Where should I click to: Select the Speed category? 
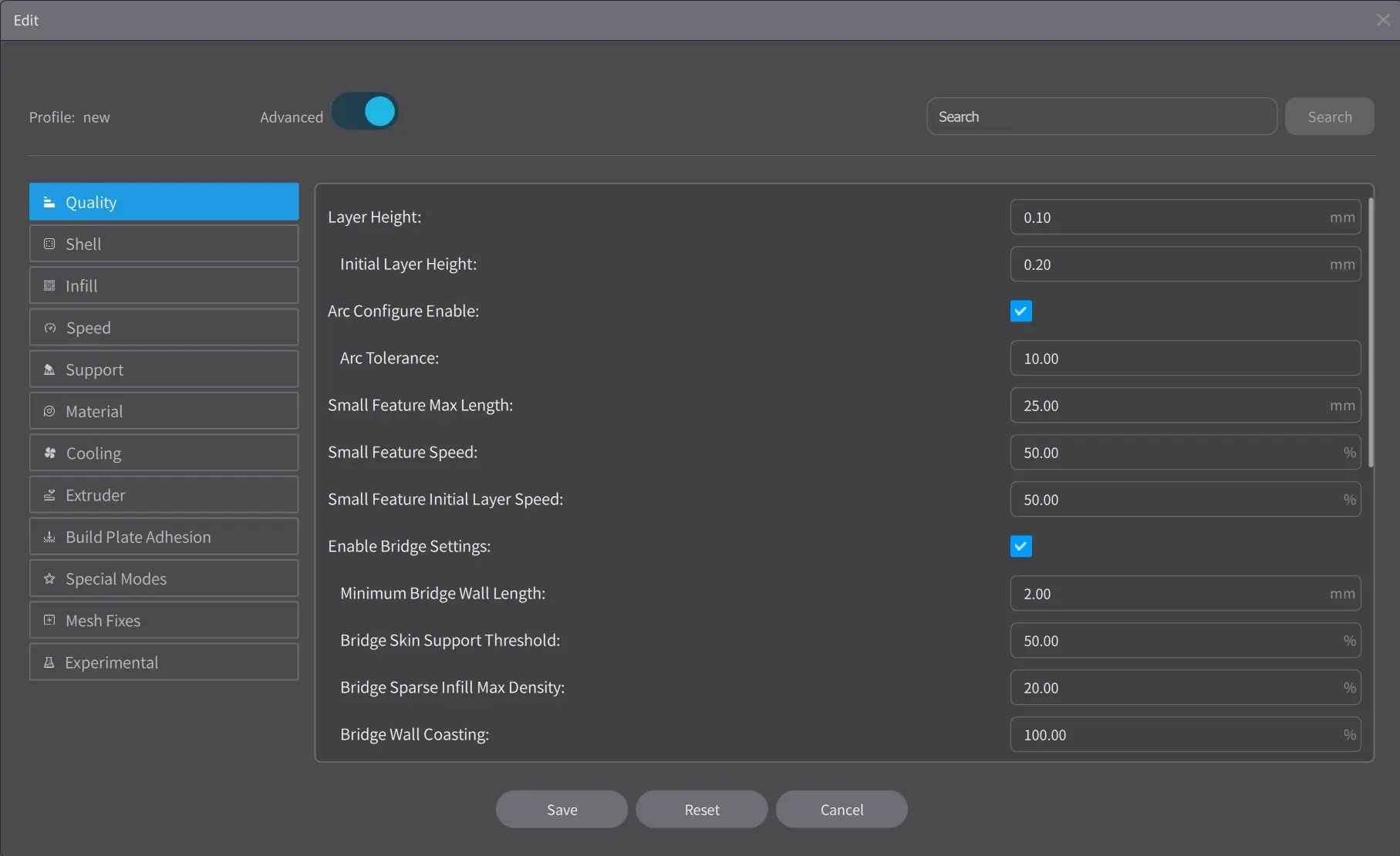pyautogui.click(x=164, y=328)
